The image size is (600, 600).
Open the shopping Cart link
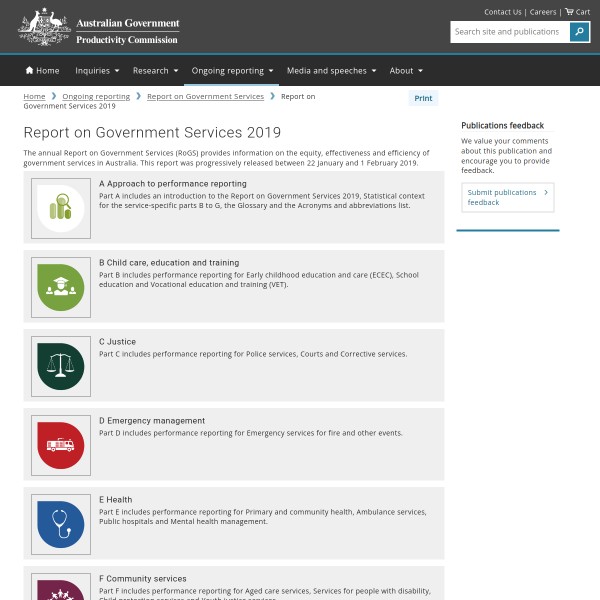click(x=576, y=12)
